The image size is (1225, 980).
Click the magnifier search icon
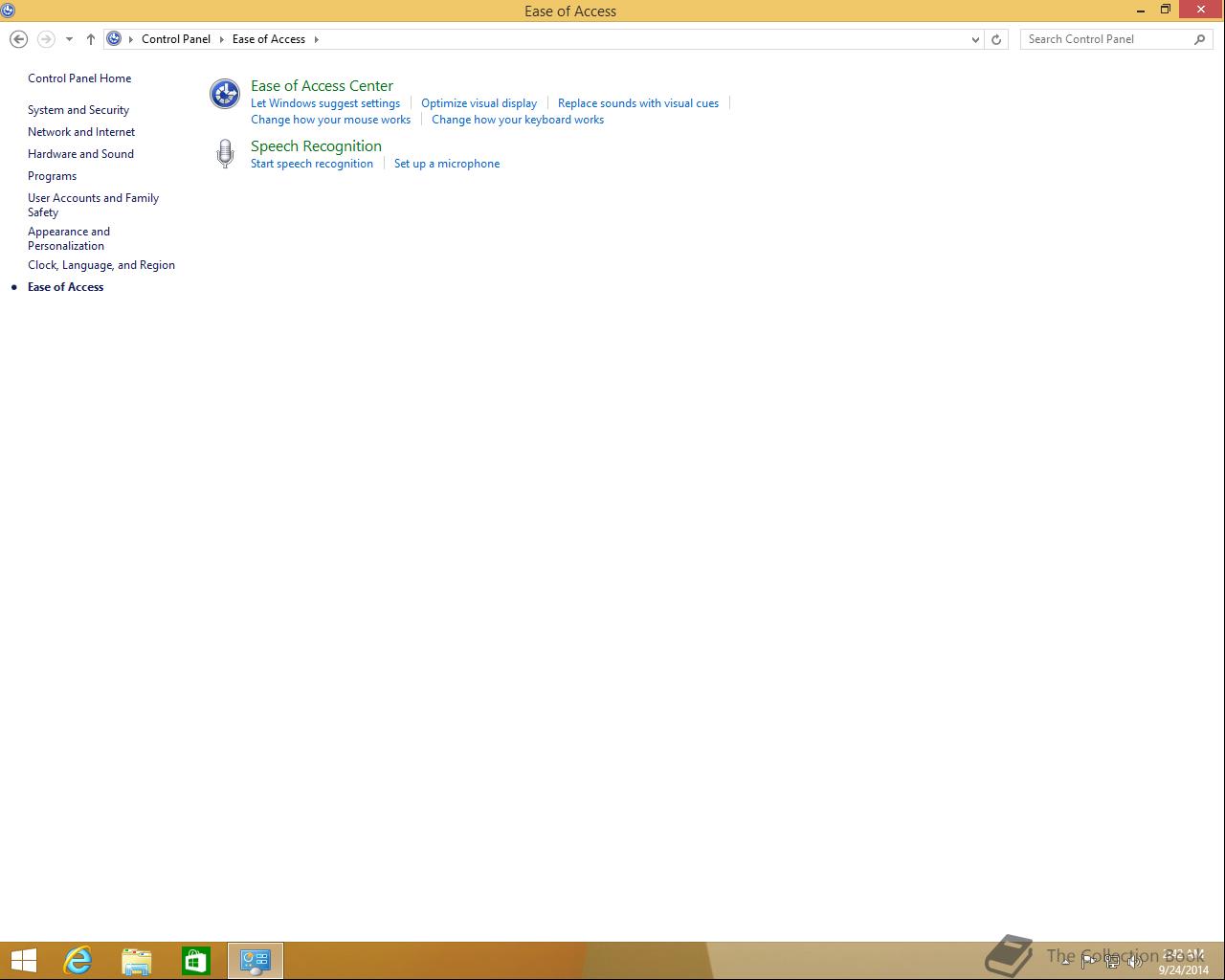point(1200,39)
